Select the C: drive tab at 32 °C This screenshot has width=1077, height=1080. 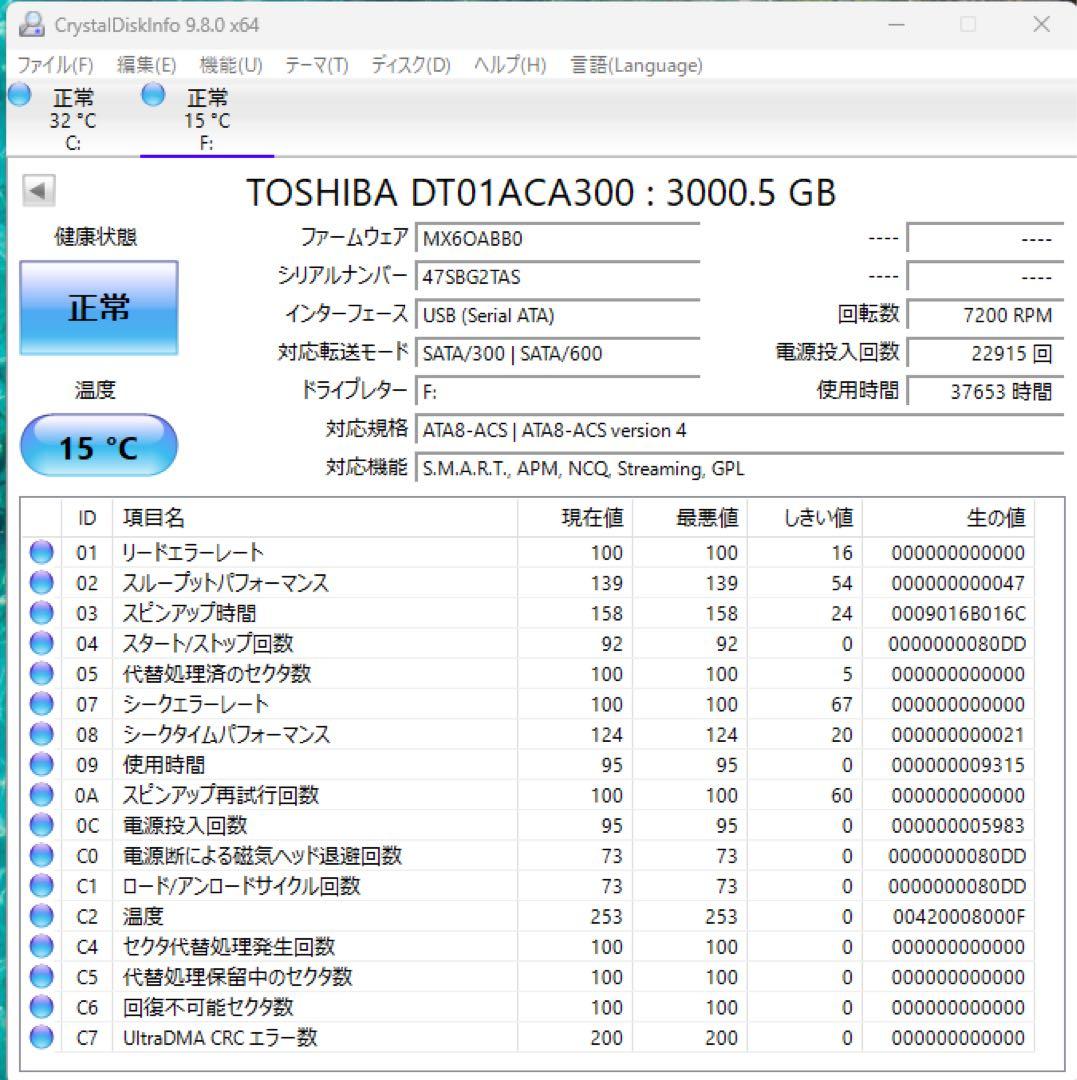[x=73, y=118]
